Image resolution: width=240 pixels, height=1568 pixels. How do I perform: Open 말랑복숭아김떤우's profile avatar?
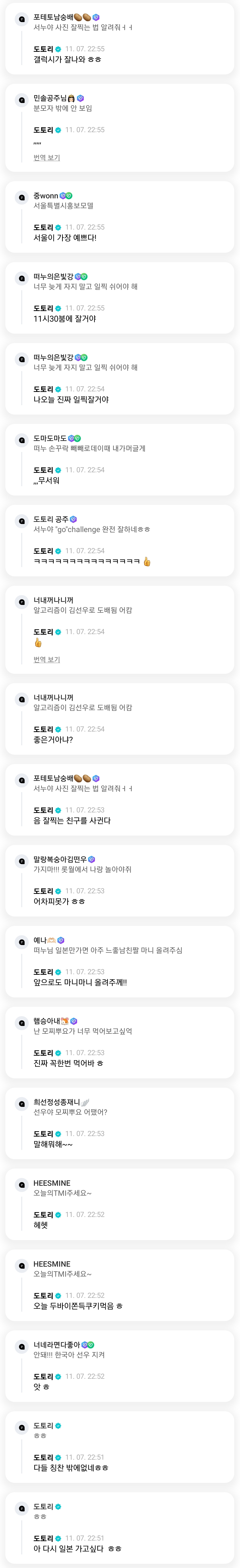[x=22, y=861]
